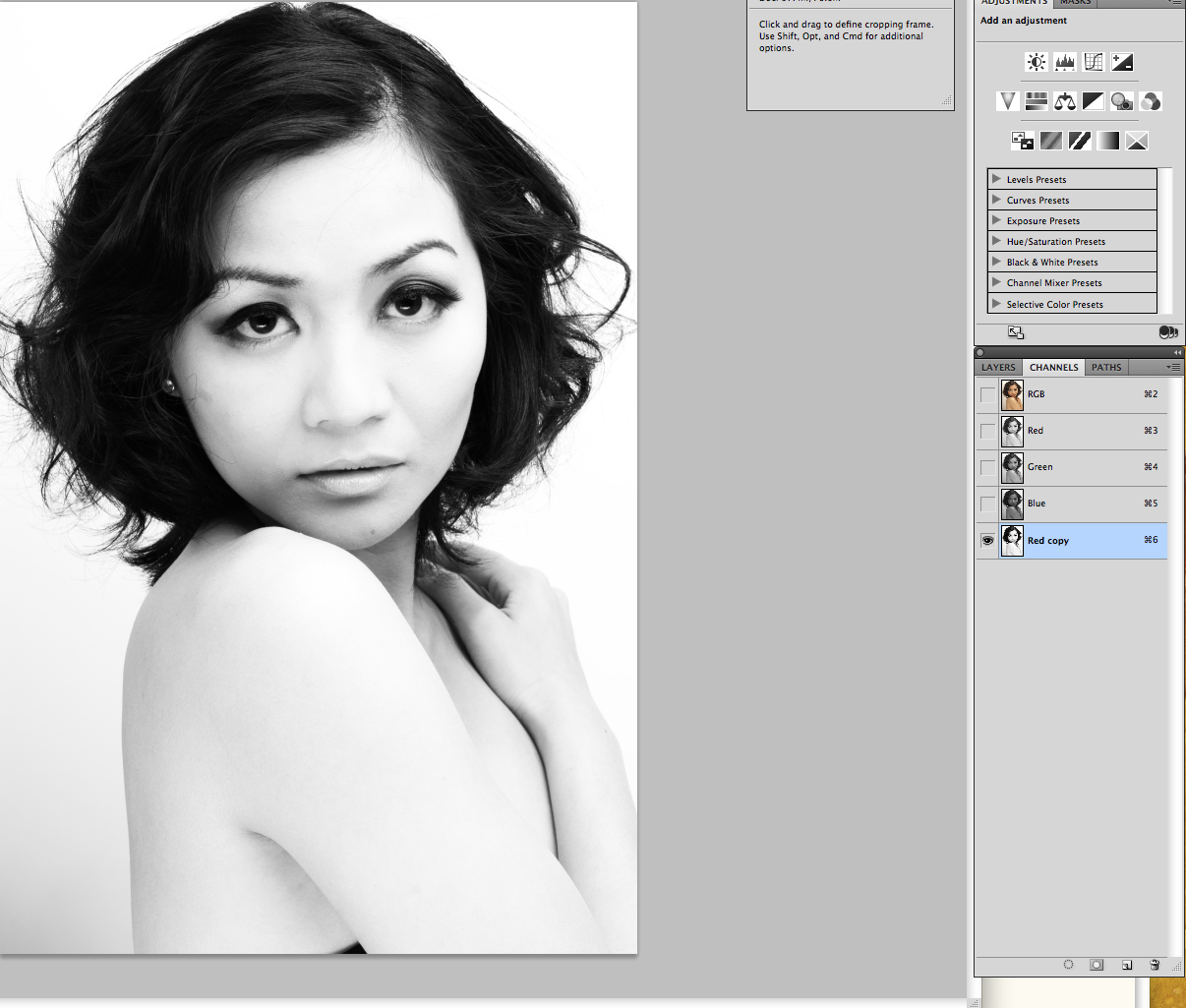Switch to the Layers tab

(998, 368)
